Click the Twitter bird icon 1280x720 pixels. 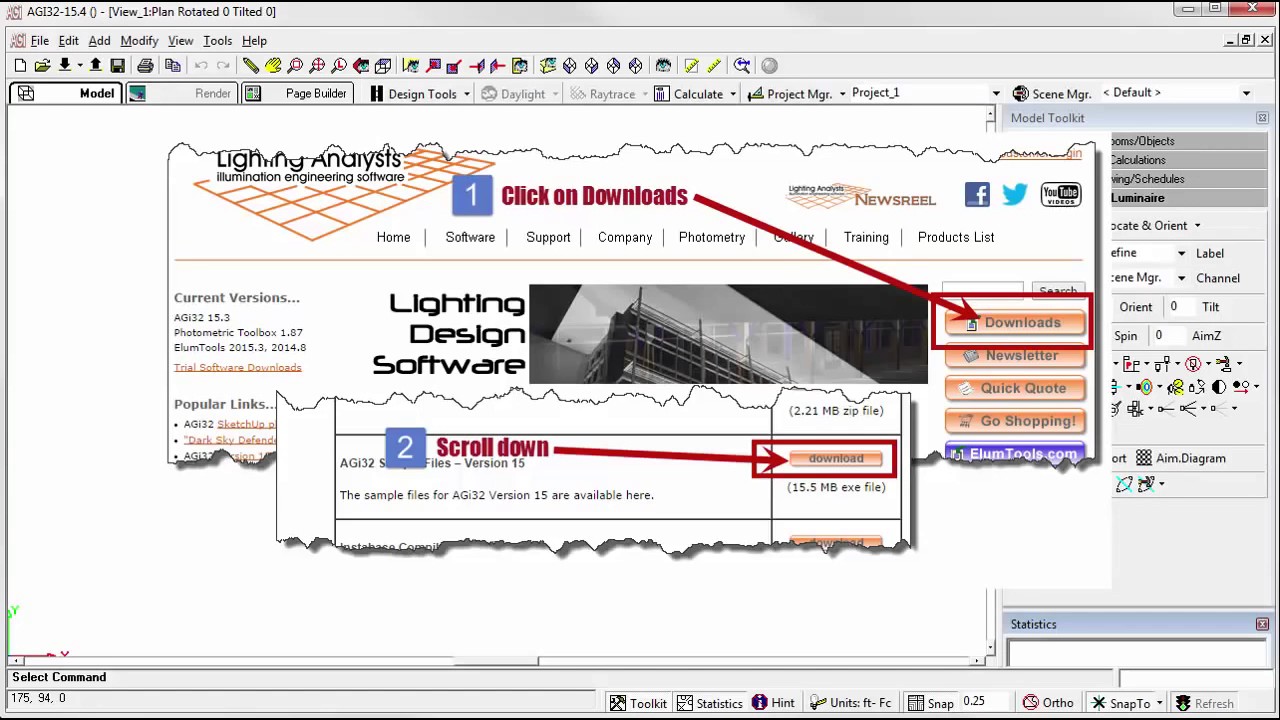click(x=1014, y=194)
